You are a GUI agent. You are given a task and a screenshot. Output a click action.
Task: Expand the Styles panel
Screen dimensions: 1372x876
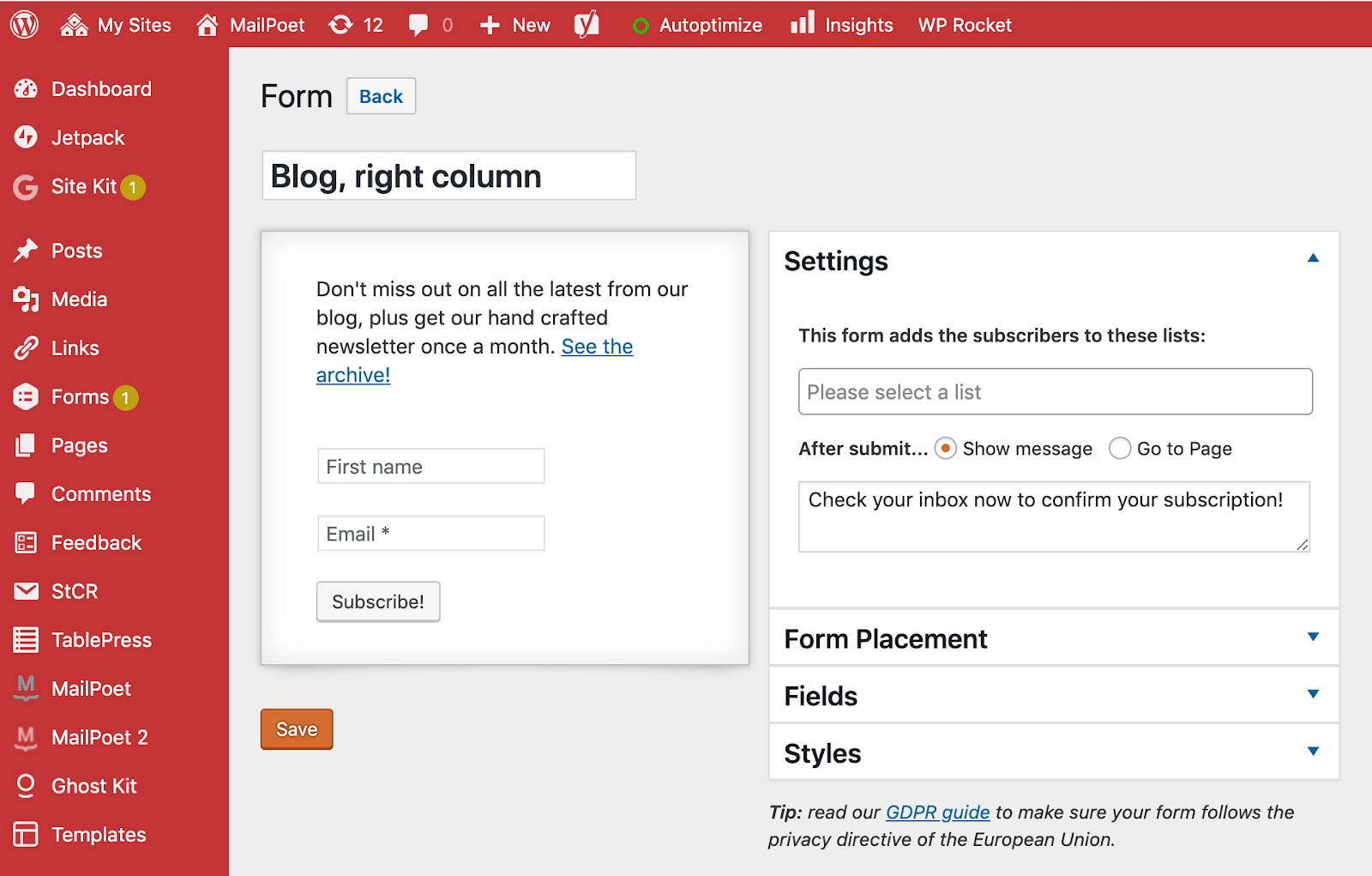click(1313, 752)
